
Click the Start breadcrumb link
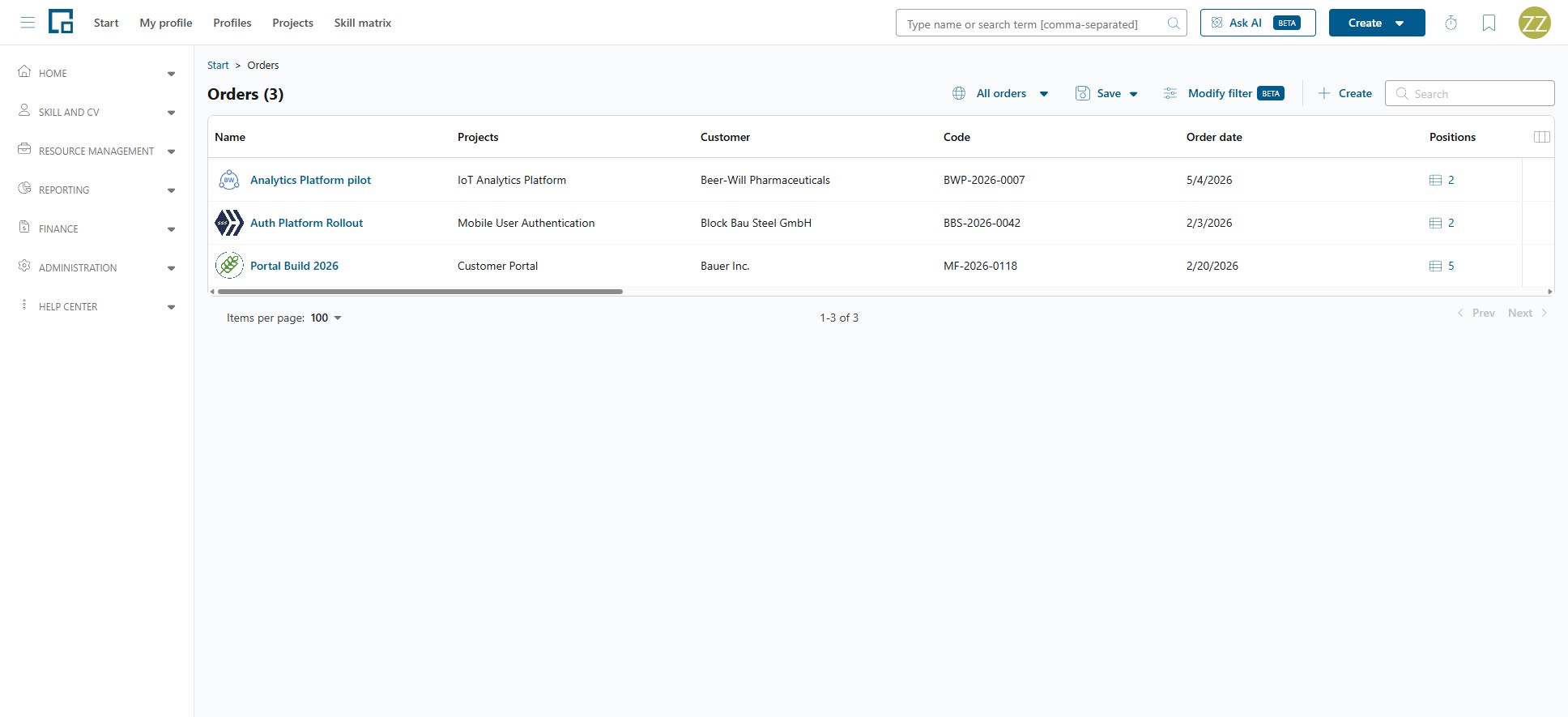[218, 65]
